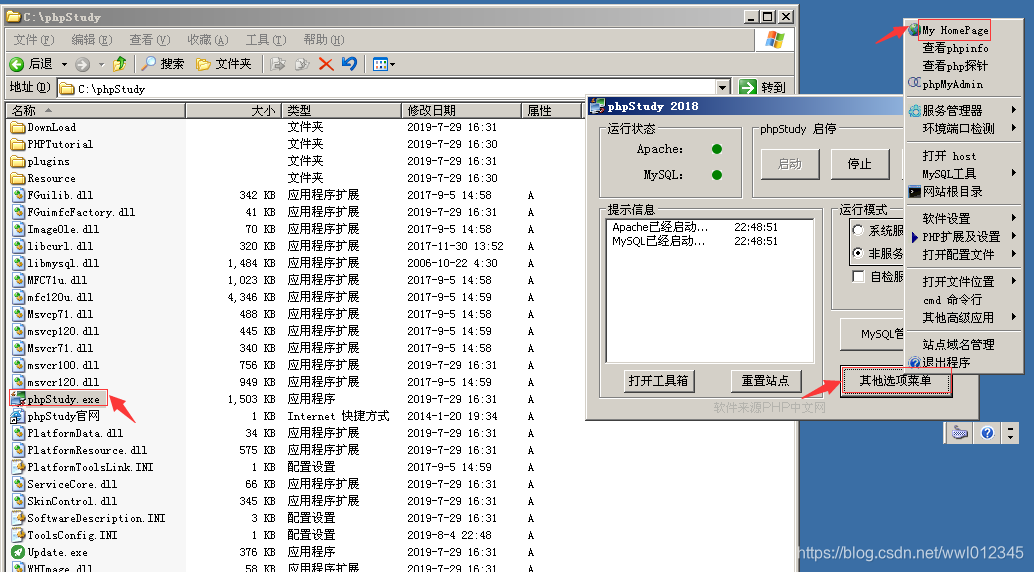Expand the 环境端口检测 submenu
1034x572 pixels.
(x=963, y=128)
